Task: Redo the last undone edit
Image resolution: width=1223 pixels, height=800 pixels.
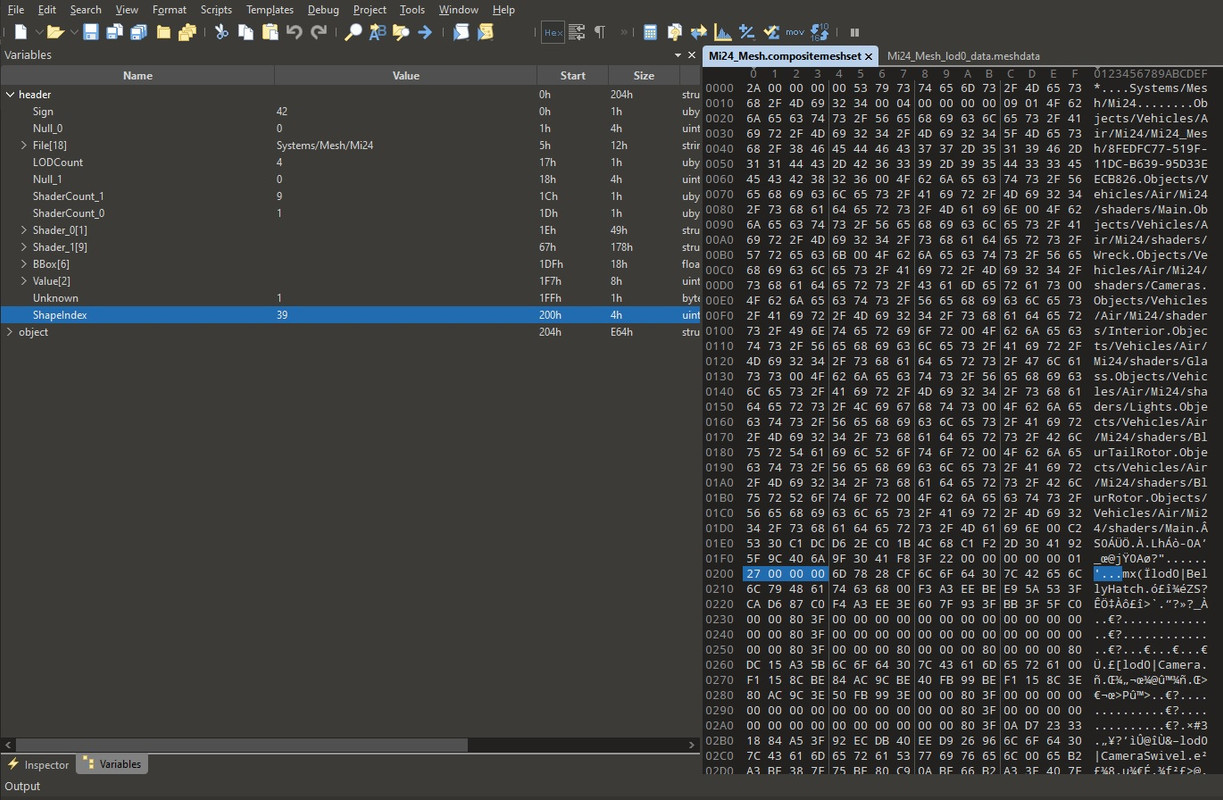Action: (x=319, y=32)
